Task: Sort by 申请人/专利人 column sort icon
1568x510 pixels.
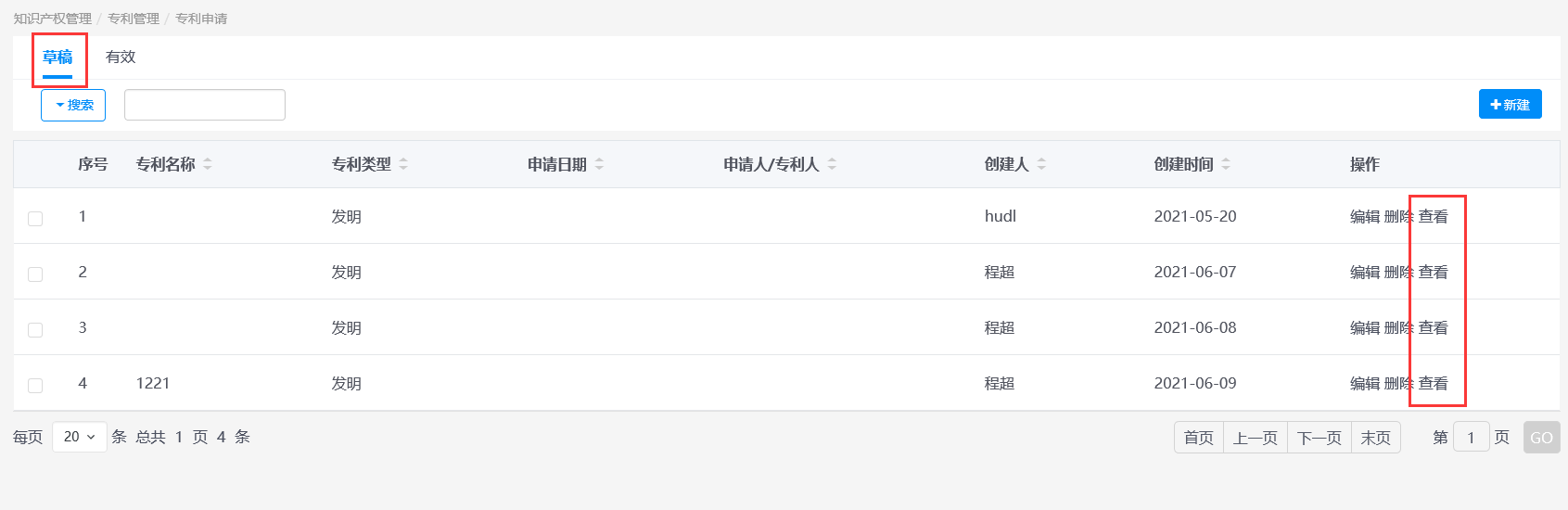Action: pos(832,164)
